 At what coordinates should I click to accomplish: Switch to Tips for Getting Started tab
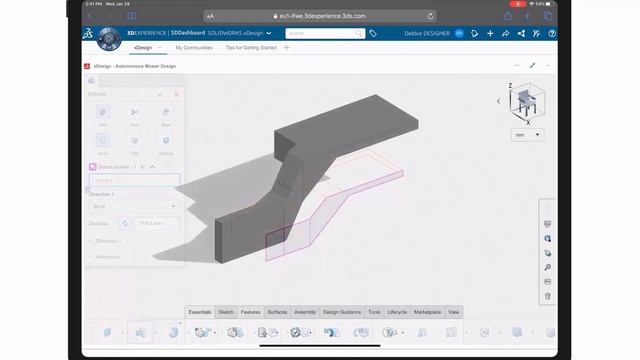[251, 48]
